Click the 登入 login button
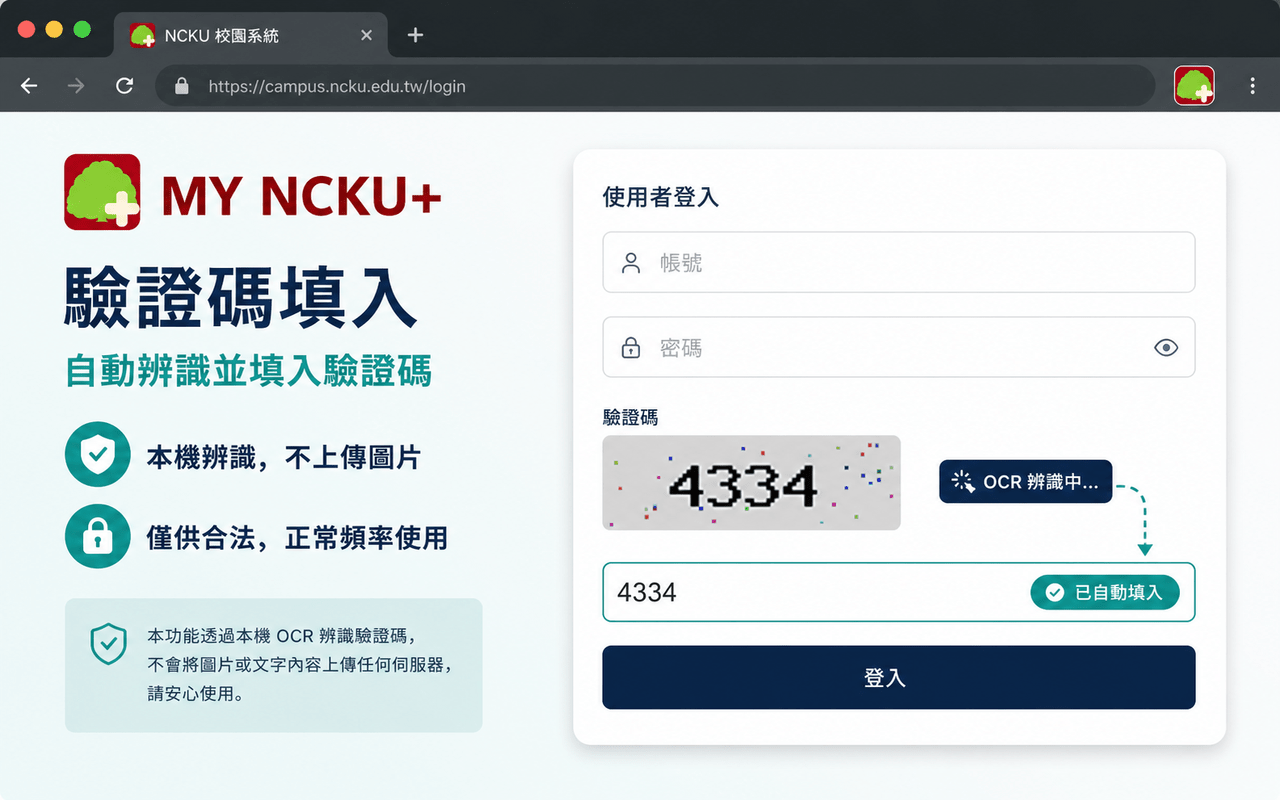The width and height of the screenshot is (1280, 800). coord(898,677)
